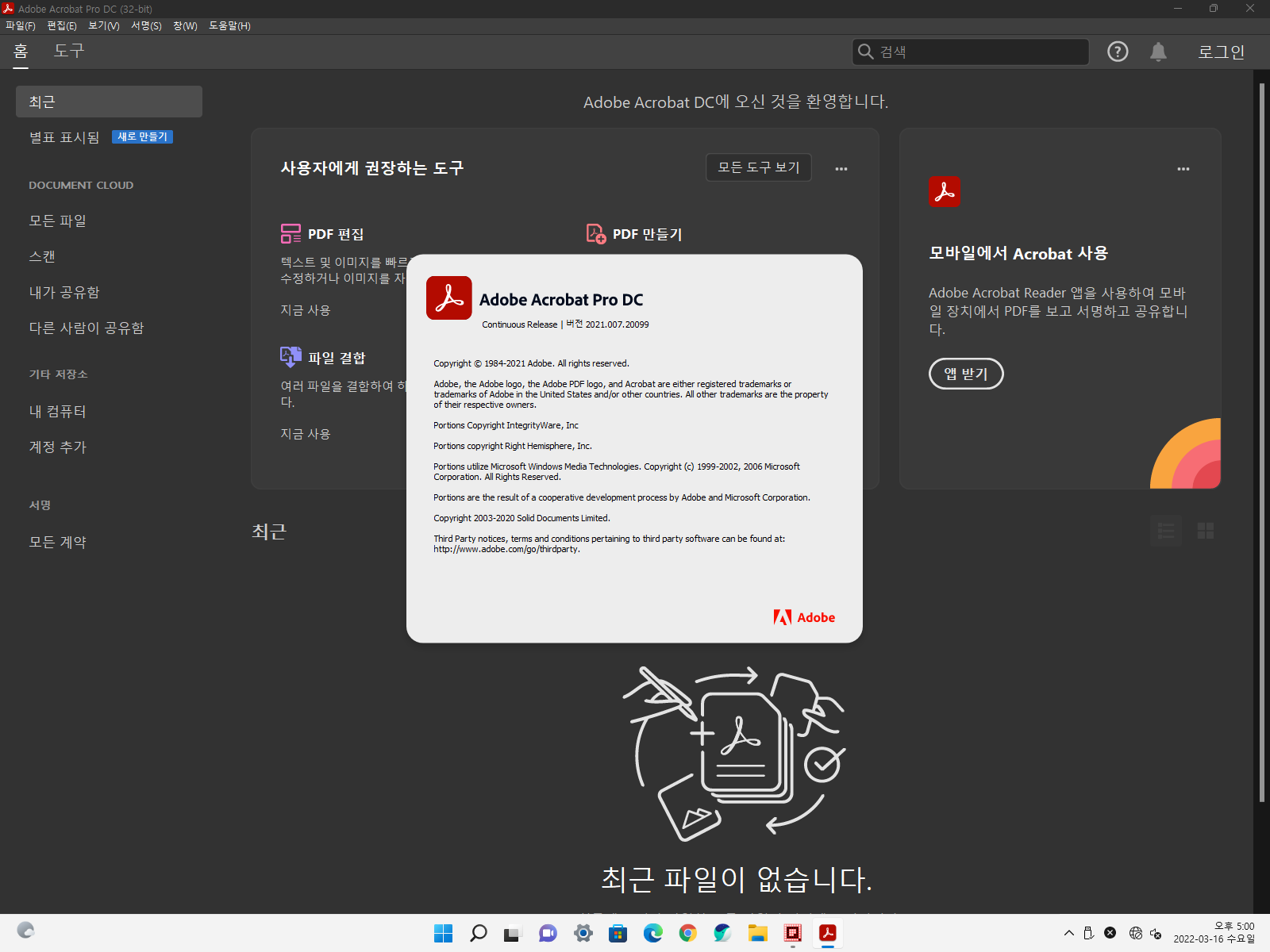Screen dimensions: 1270x952
Task: Click the Acrobat logo in the About dialog
Action: (449, 298)
